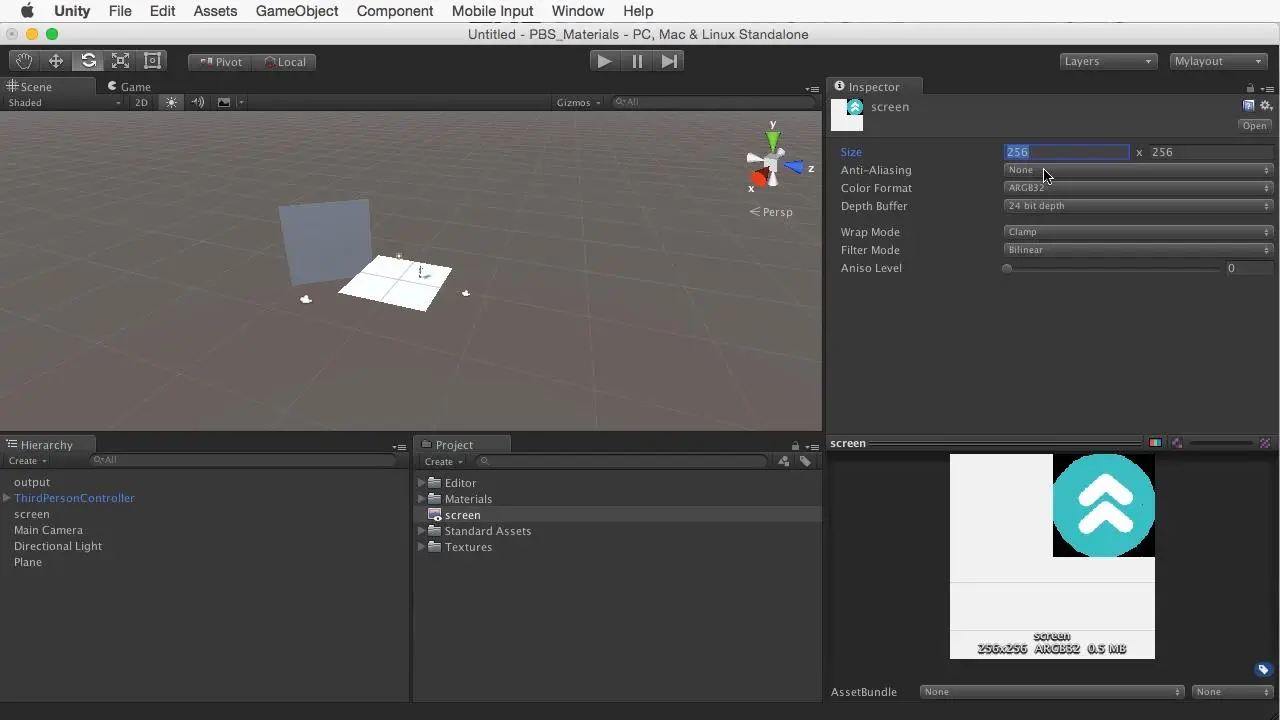Open the Inspector panel options menu
1280x720 pixels.
1268,88
